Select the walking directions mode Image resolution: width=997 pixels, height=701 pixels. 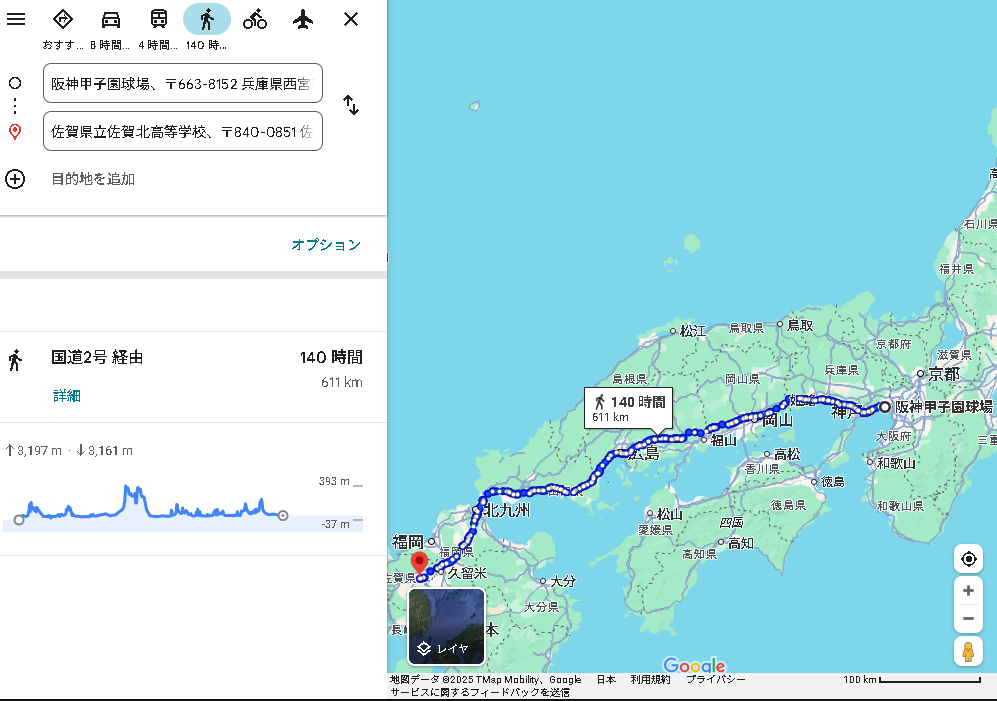pos(207,19)
